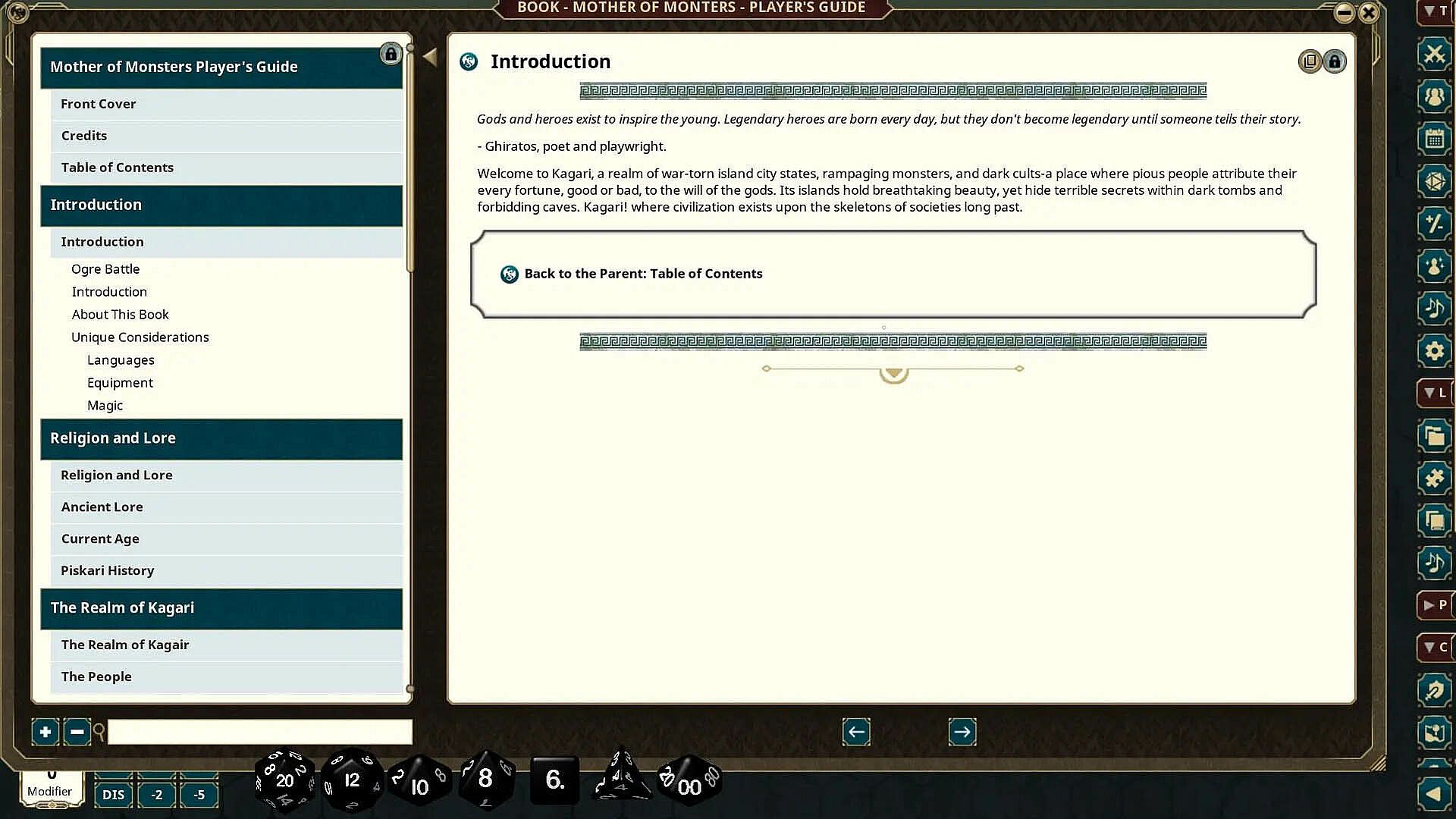The width and height of the screenshot is (1456, 819).
Task: Open the calendar sidebar icon
Action: point(1434,139)
